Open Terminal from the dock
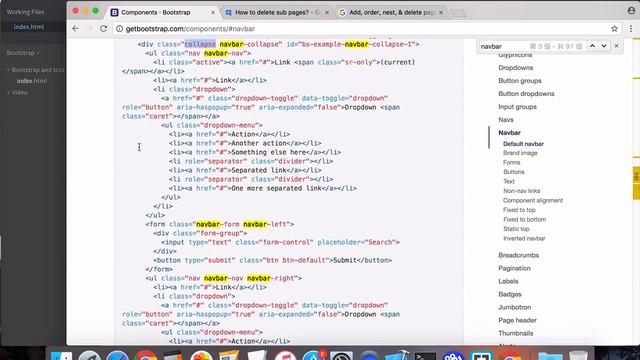This screenshot has width=640, height=360. click(425, 356)
